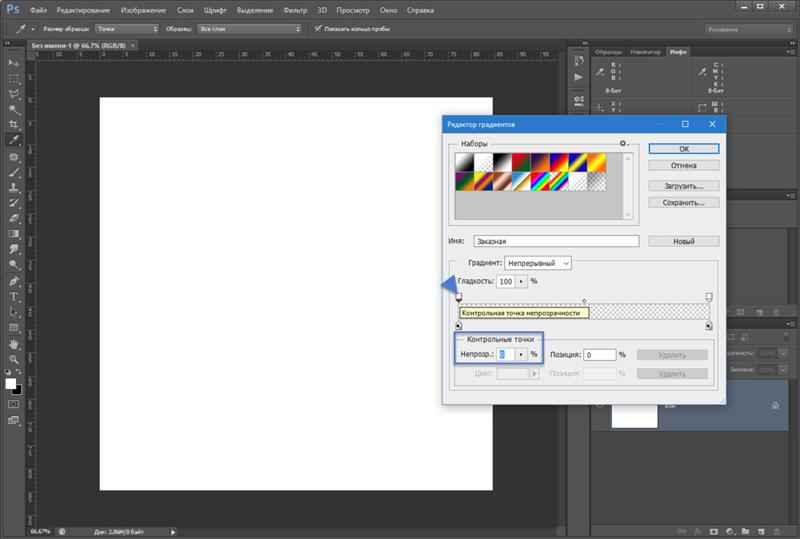Switch to the 'Навигатор' panel tab
800x539 pixels.
[x=647, y=51]
